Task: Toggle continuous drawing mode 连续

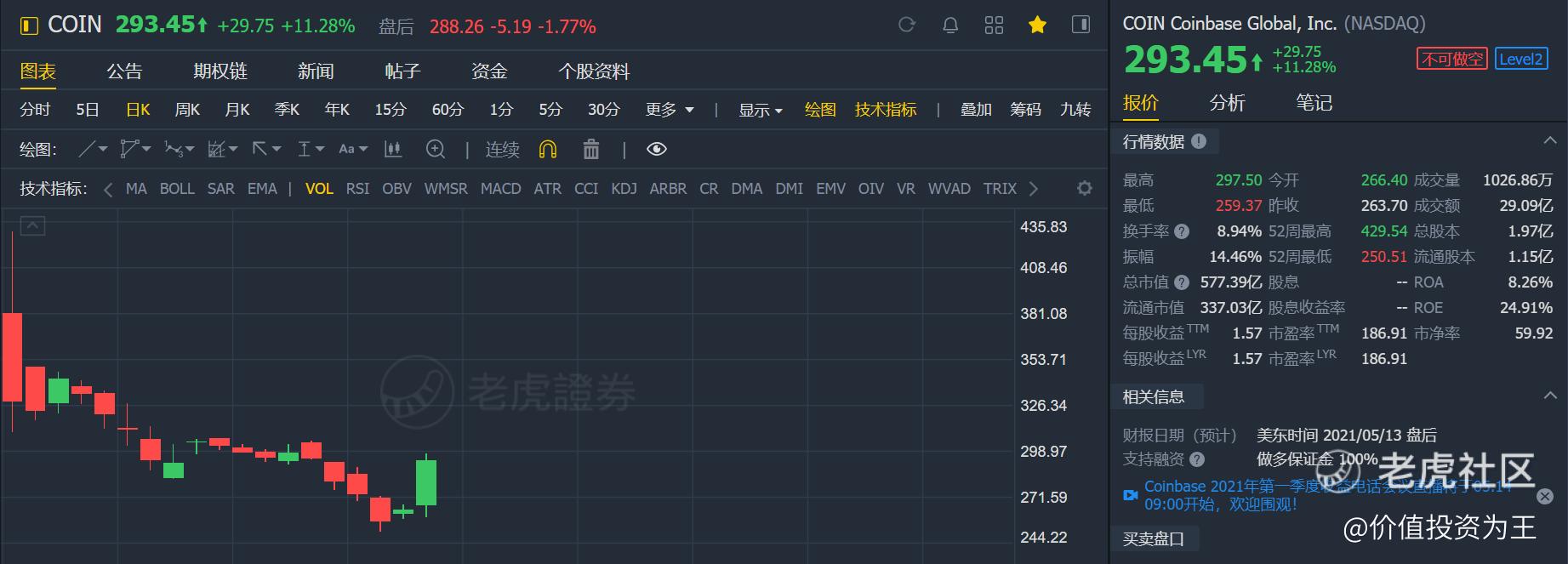Action: pos(502,150)
